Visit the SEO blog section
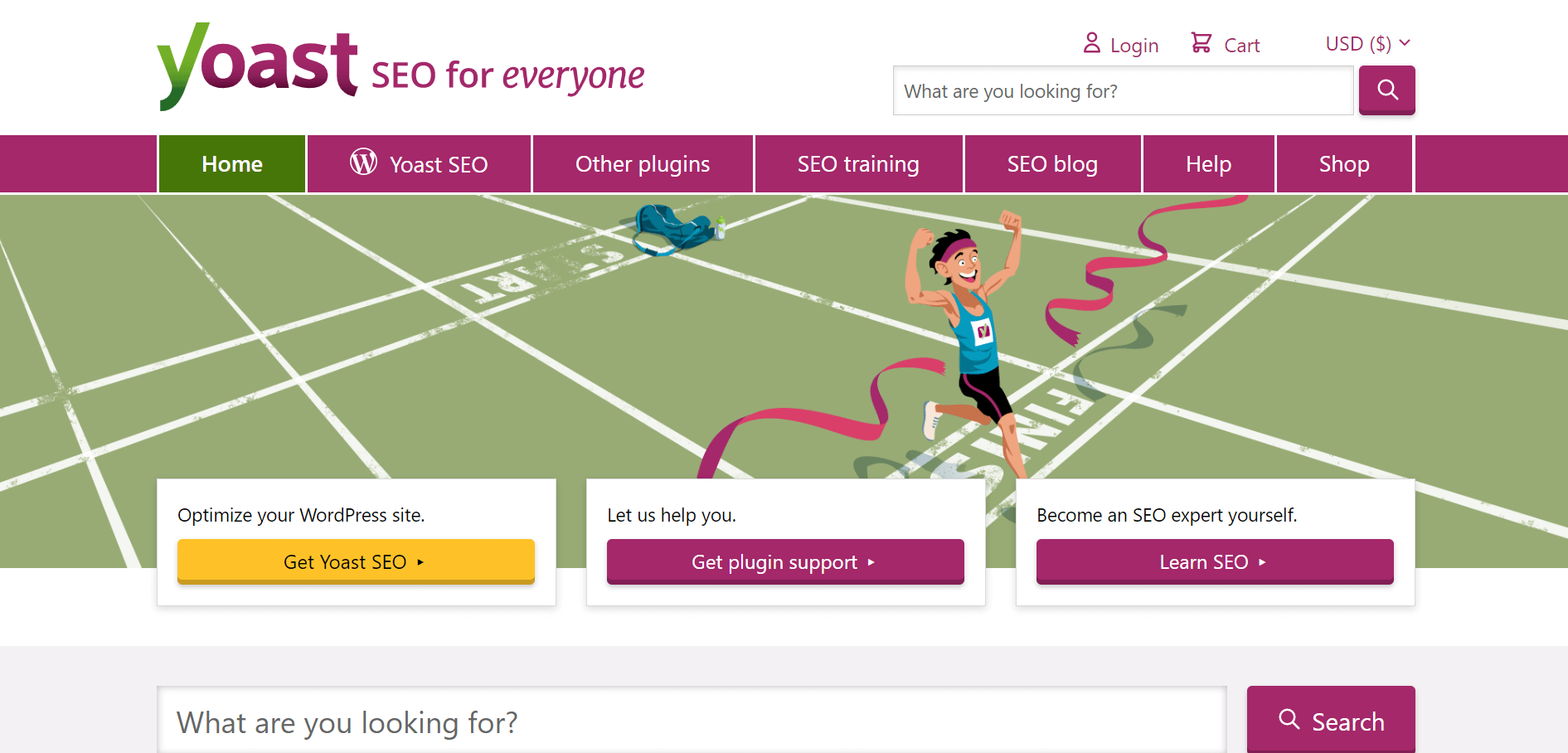The height and width of the screenshot is (753, 1568). click(1052, 164)
